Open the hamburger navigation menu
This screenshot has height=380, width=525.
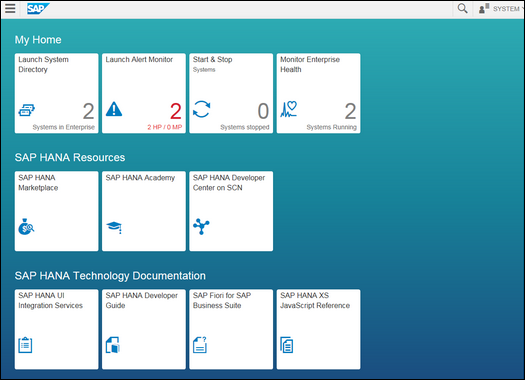pyautogui.click(x=10, y=8)
